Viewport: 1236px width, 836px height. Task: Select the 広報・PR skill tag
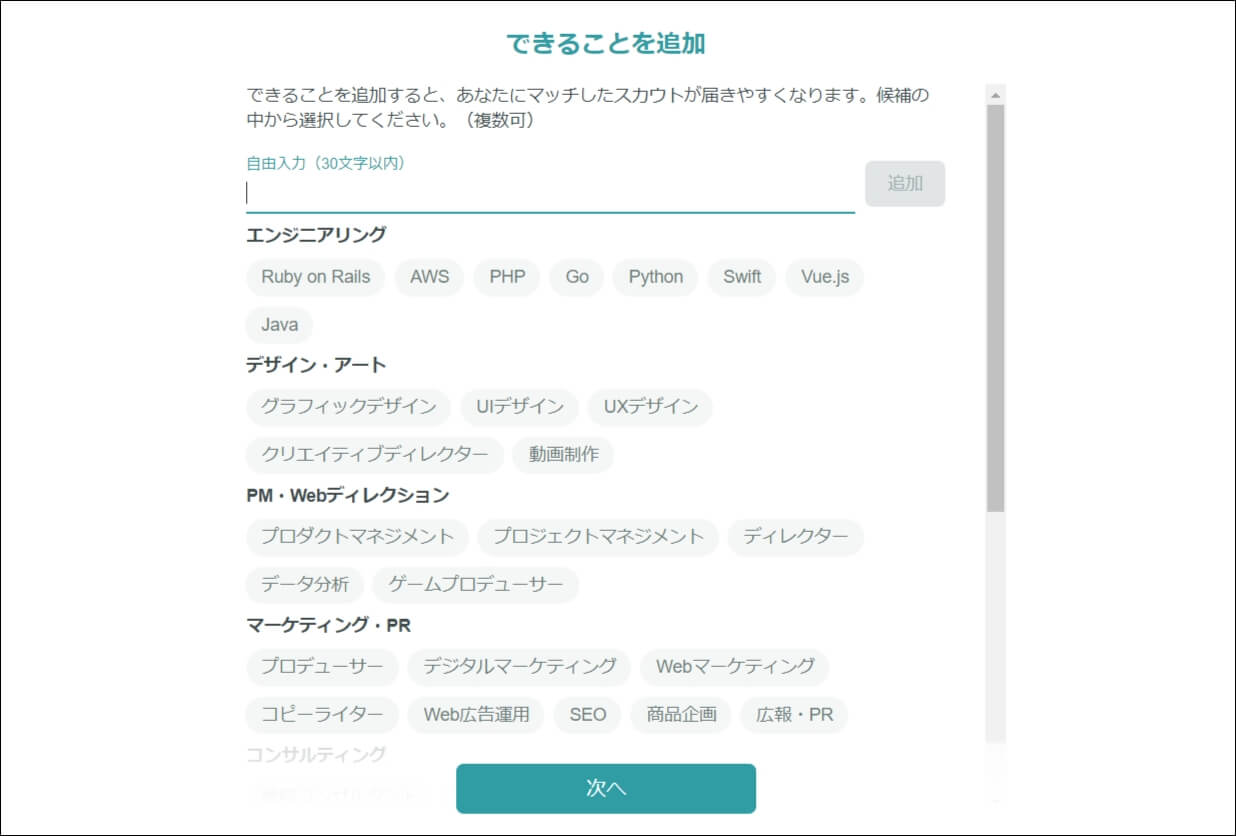(x=794, y=714)
